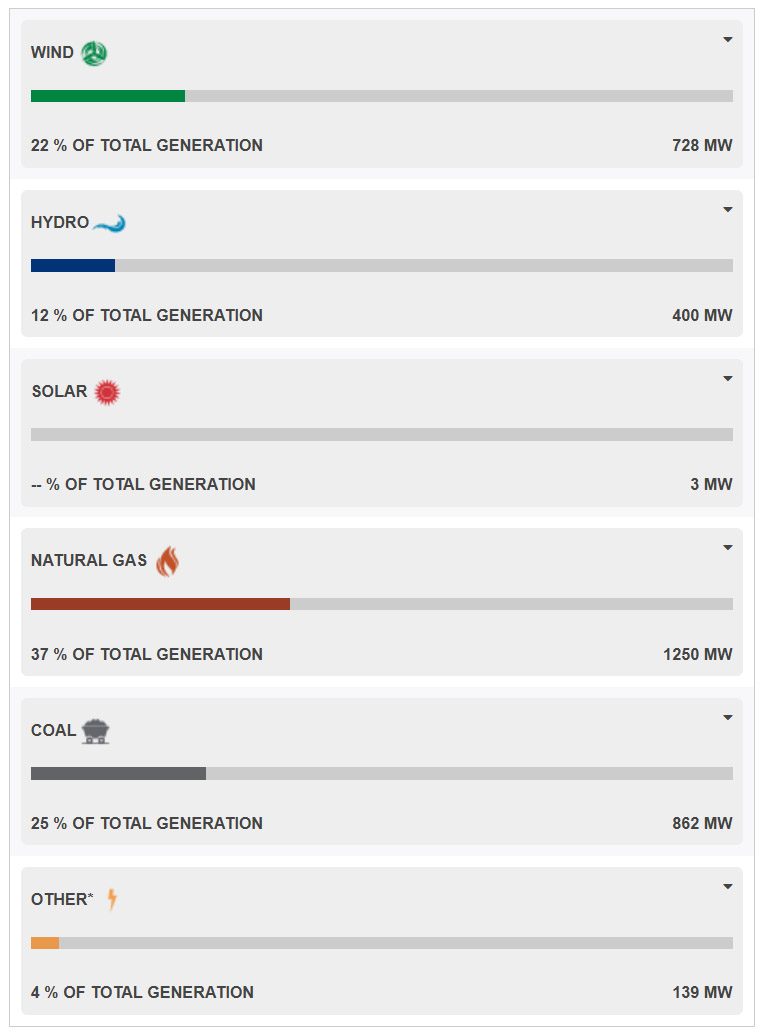The height and width of the screenshot is (1032, 763).
Task: Click the green wind turbine icon
Action: pyautogui.click(x=94, y=53)
